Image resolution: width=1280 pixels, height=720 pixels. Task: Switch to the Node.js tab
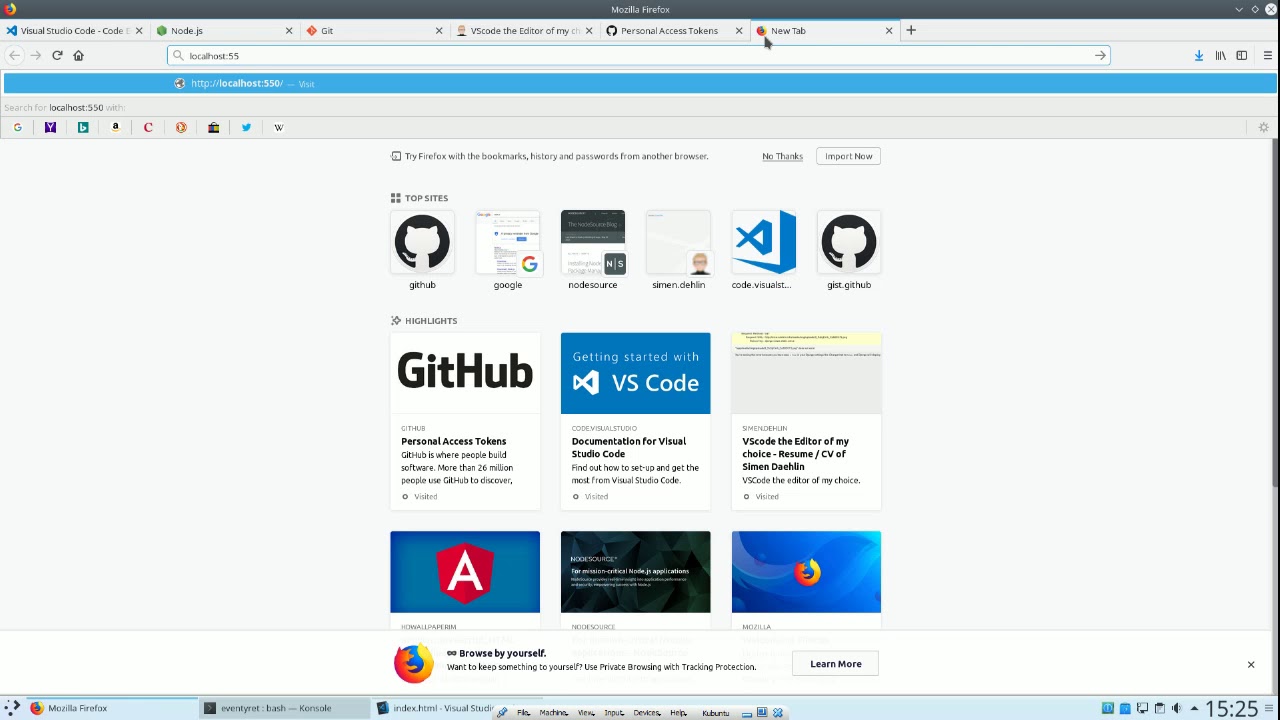225,30
